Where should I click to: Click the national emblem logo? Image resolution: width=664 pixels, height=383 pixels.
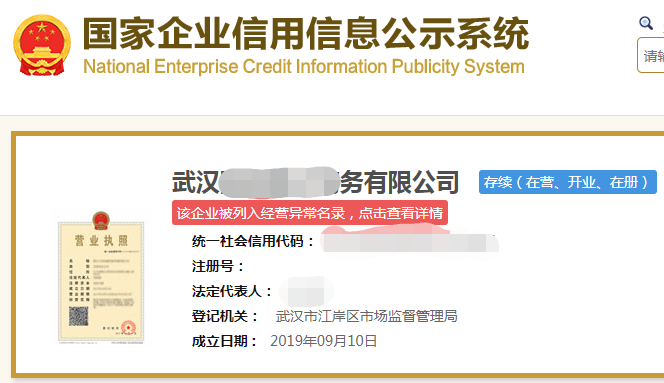pyautogui.click(x=42, y=45)
